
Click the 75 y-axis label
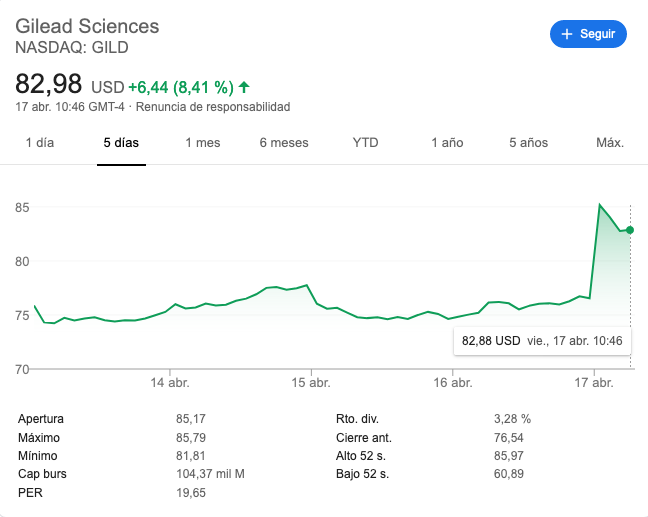[22, 316]
